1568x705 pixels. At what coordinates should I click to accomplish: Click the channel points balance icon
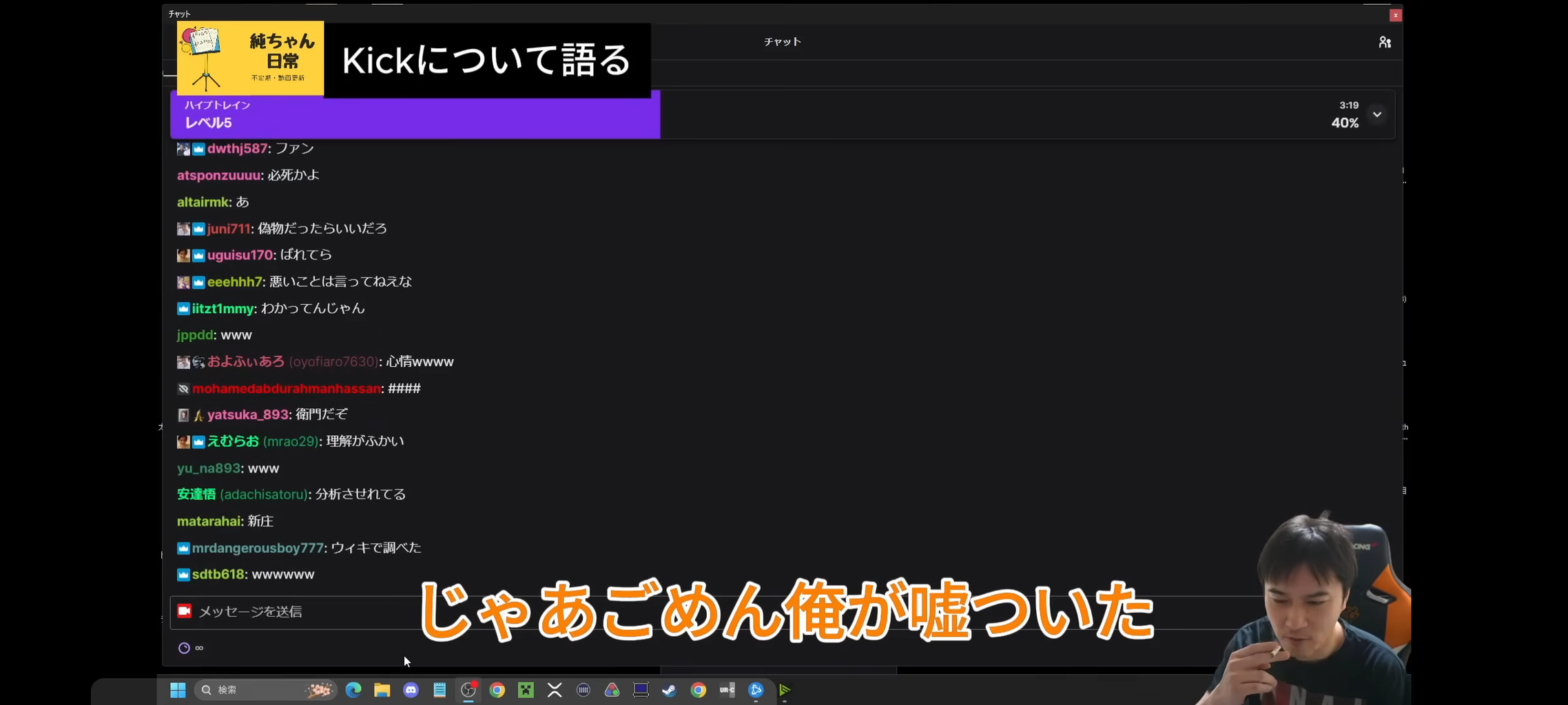(x=184, y=648)
